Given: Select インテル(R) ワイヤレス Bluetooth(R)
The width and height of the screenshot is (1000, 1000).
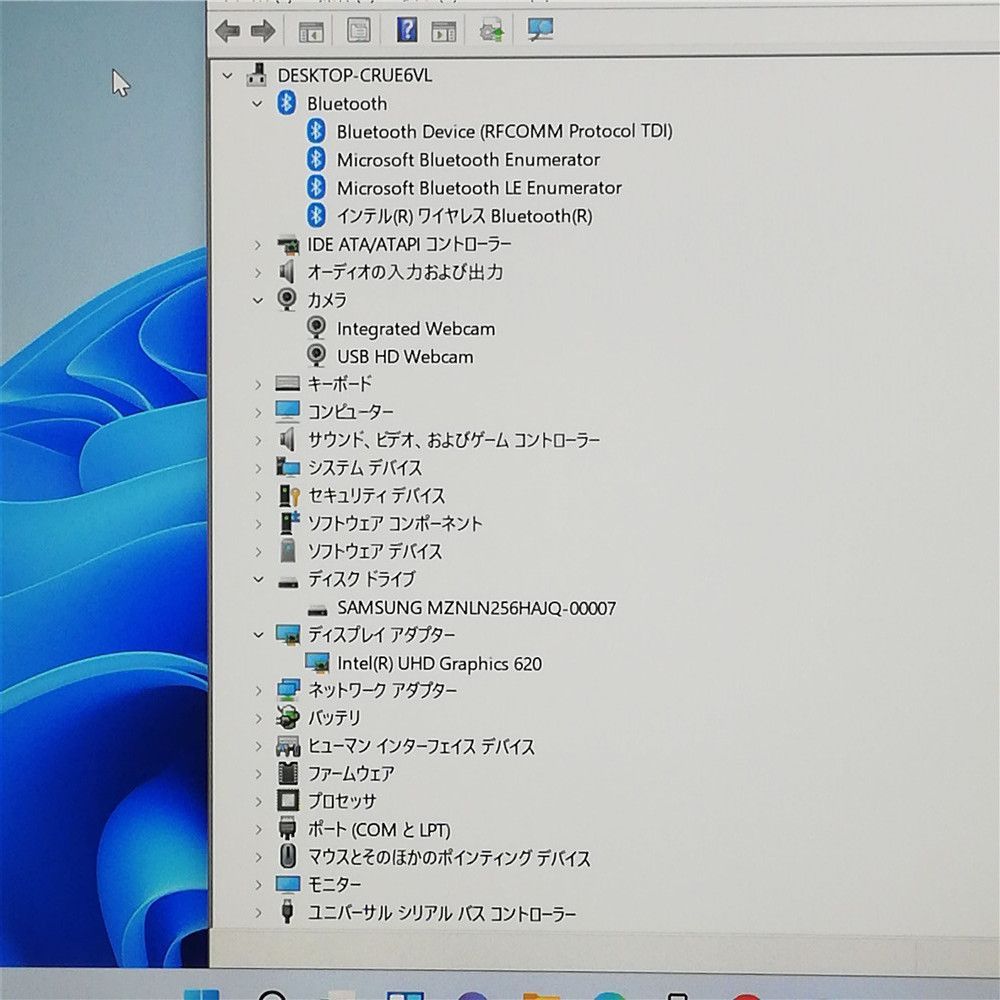Looking at the screenshot, I should (464, 216).
